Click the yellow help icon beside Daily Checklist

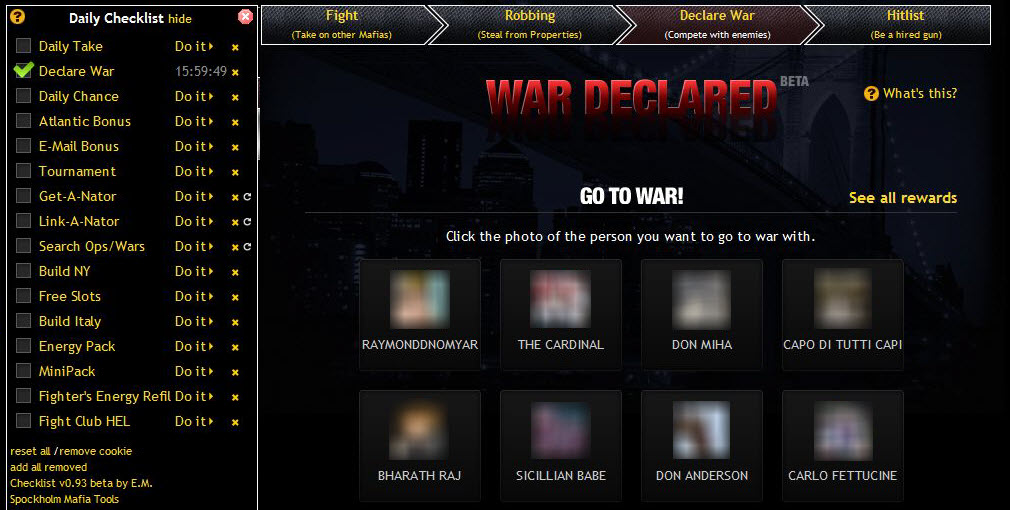(17, 17)
